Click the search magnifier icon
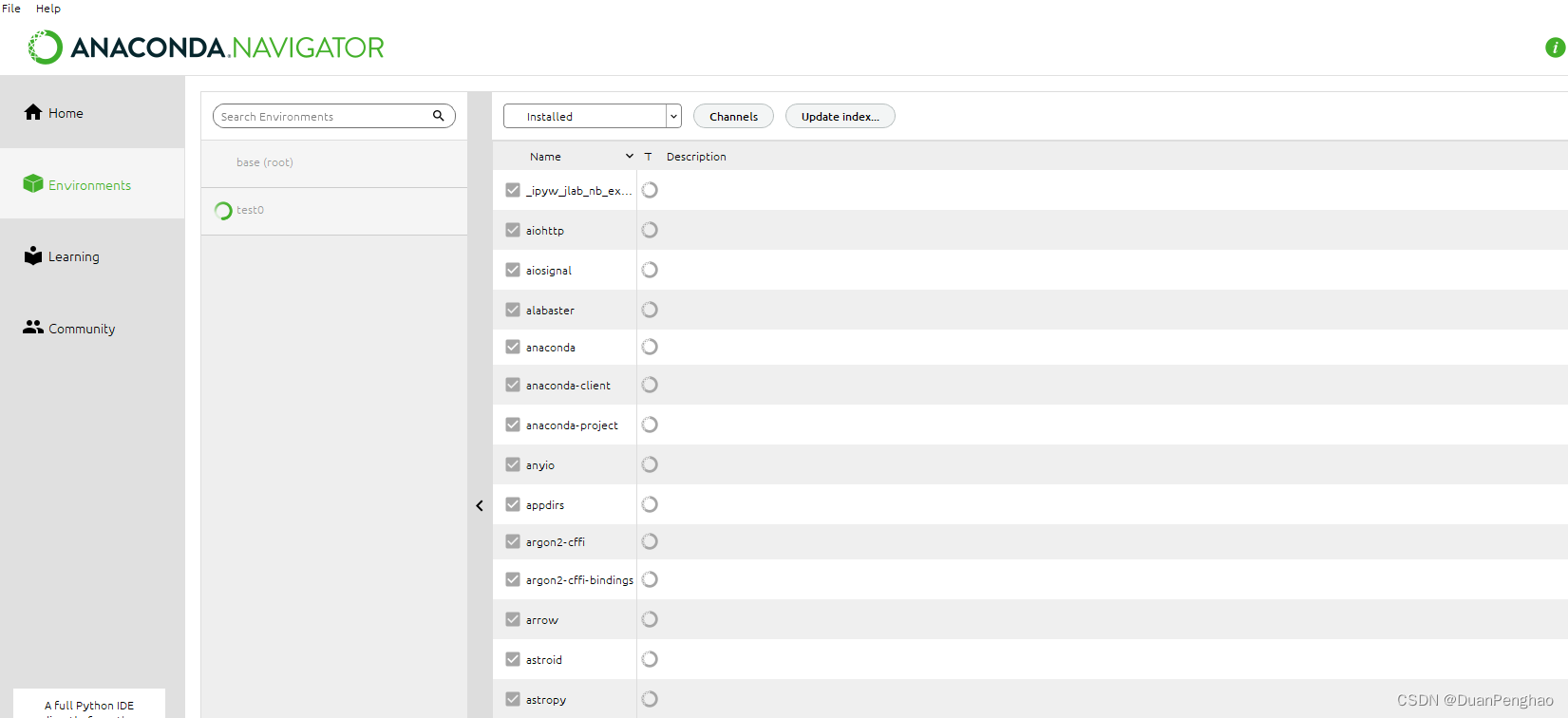This screenshot has height=718, width=1568. tap(439, 116)
